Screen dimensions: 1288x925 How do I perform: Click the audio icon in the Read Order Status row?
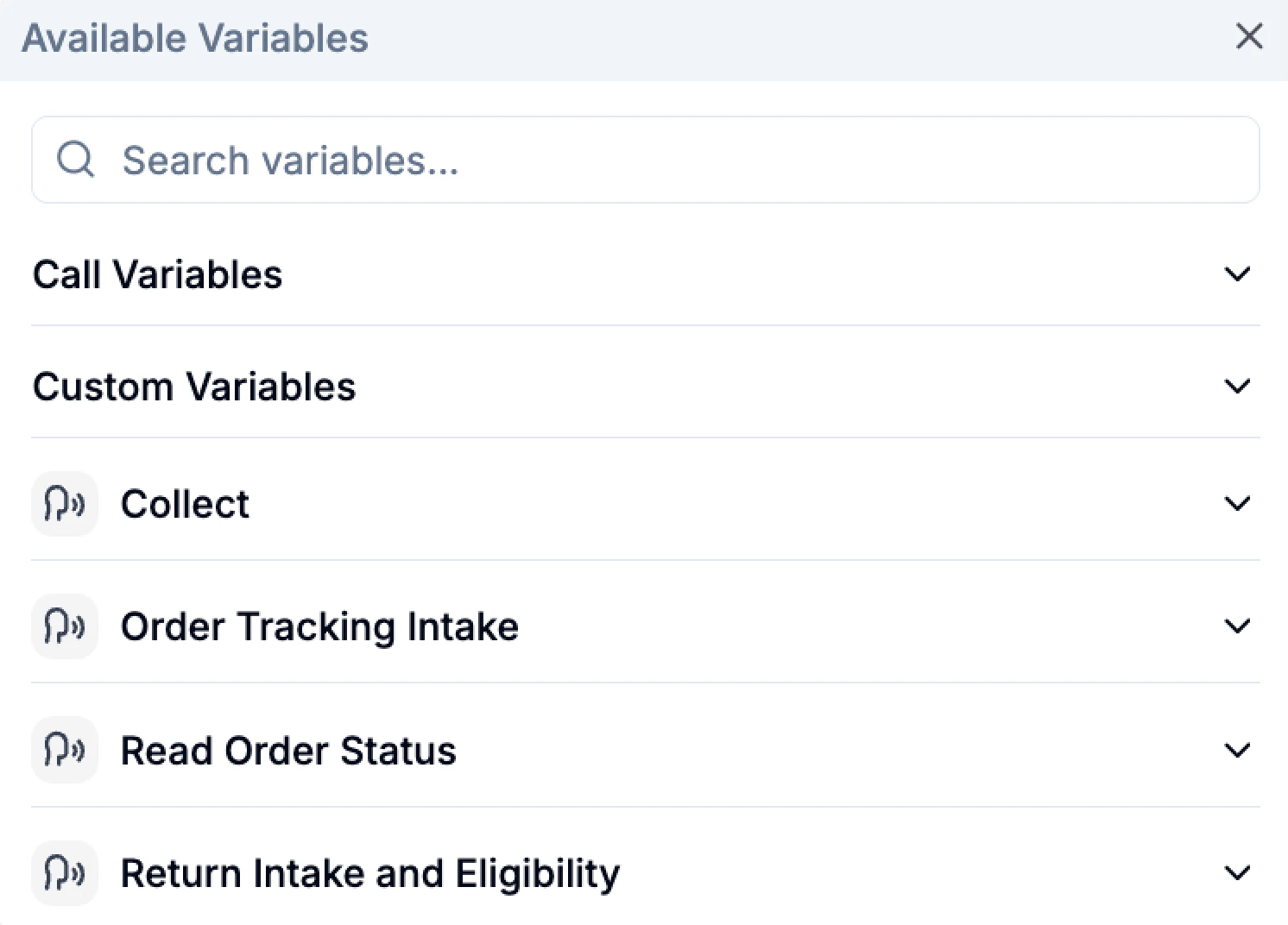click(64, 750)
